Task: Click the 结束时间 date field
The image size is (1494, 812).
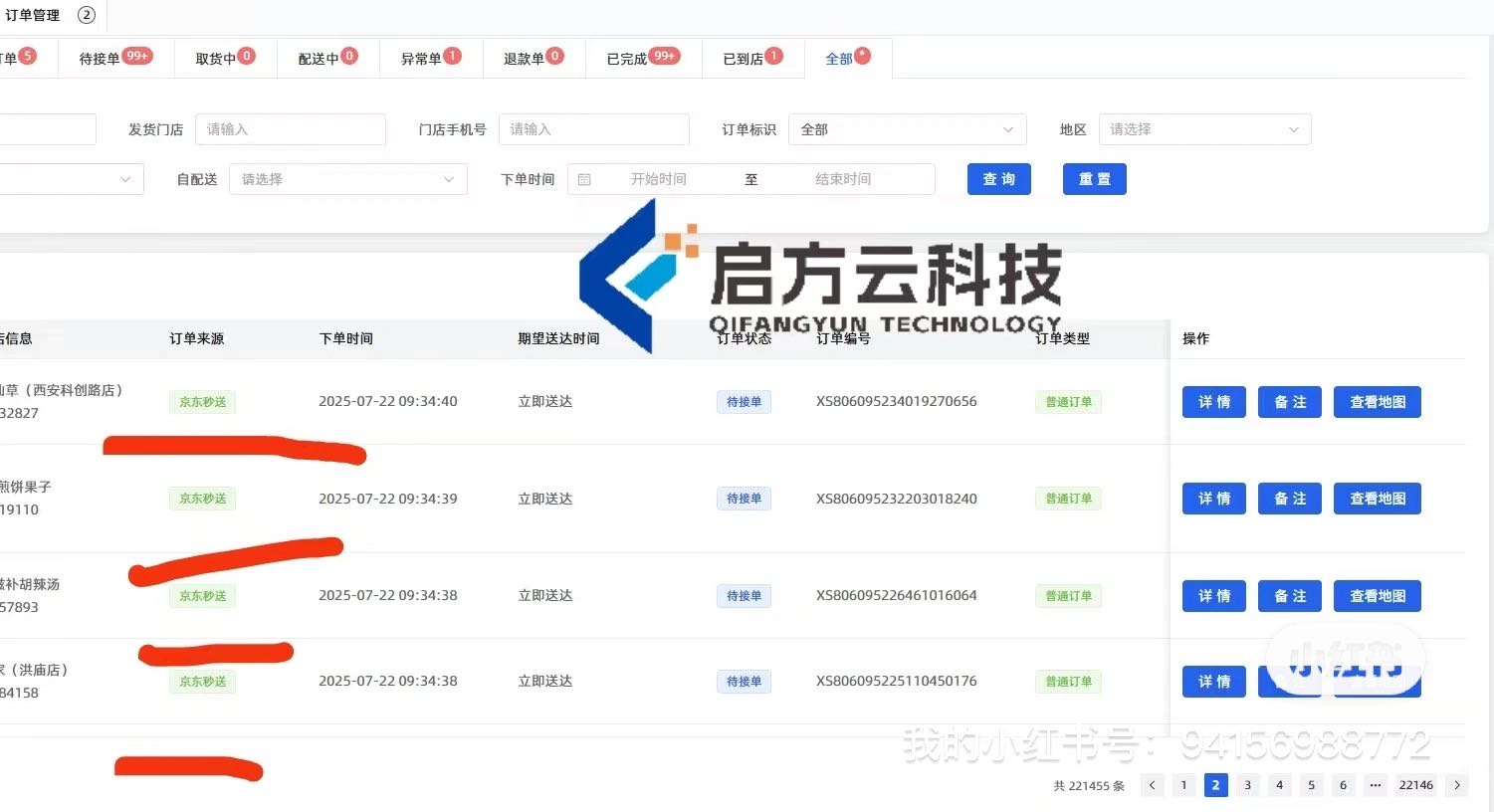Action: [x=843, y=179]
